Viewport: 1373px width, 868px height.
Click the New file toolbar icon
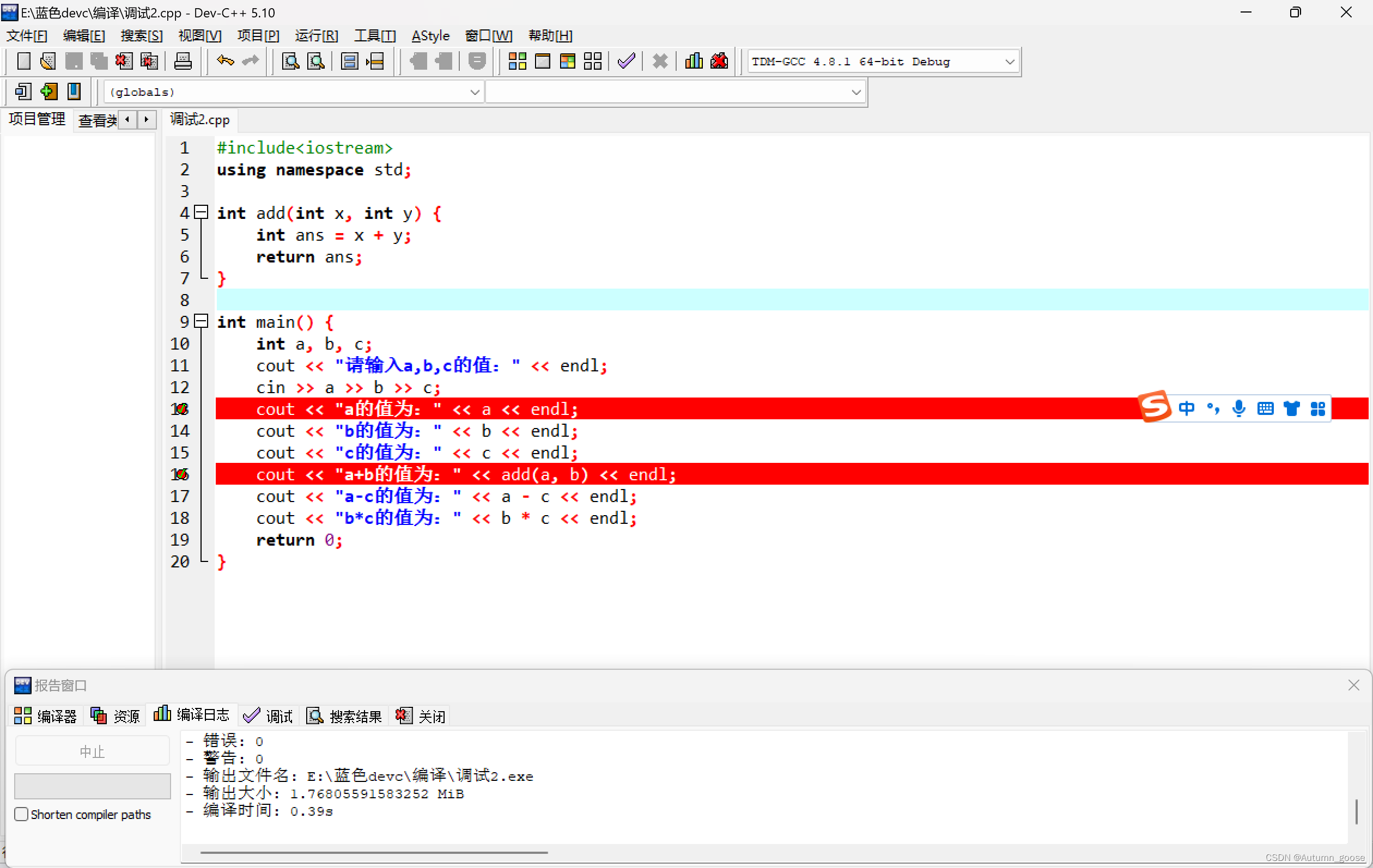click(23, 61)
